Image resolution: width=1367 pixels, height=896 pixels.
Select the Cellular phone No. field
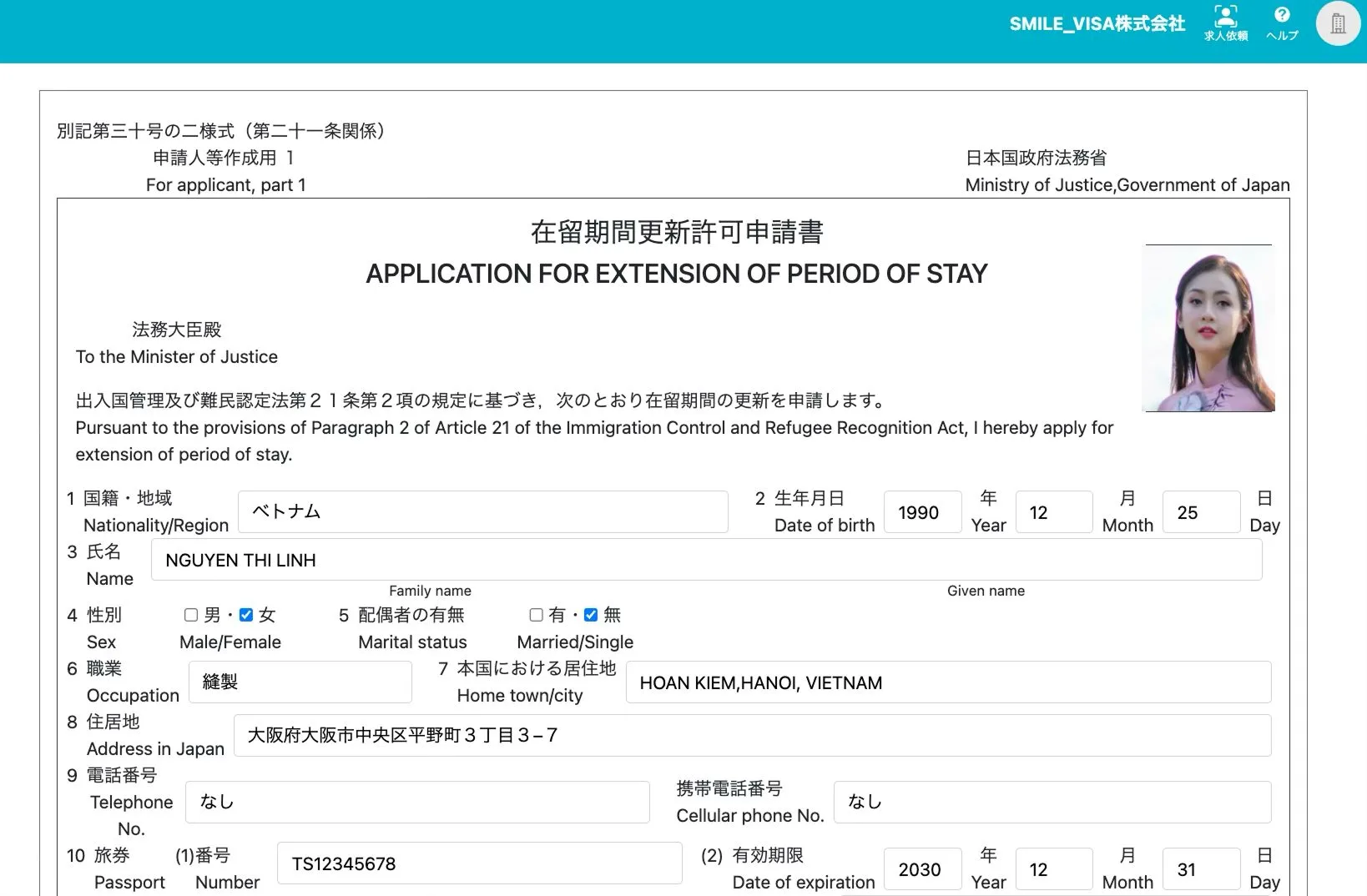[1052, 802]
